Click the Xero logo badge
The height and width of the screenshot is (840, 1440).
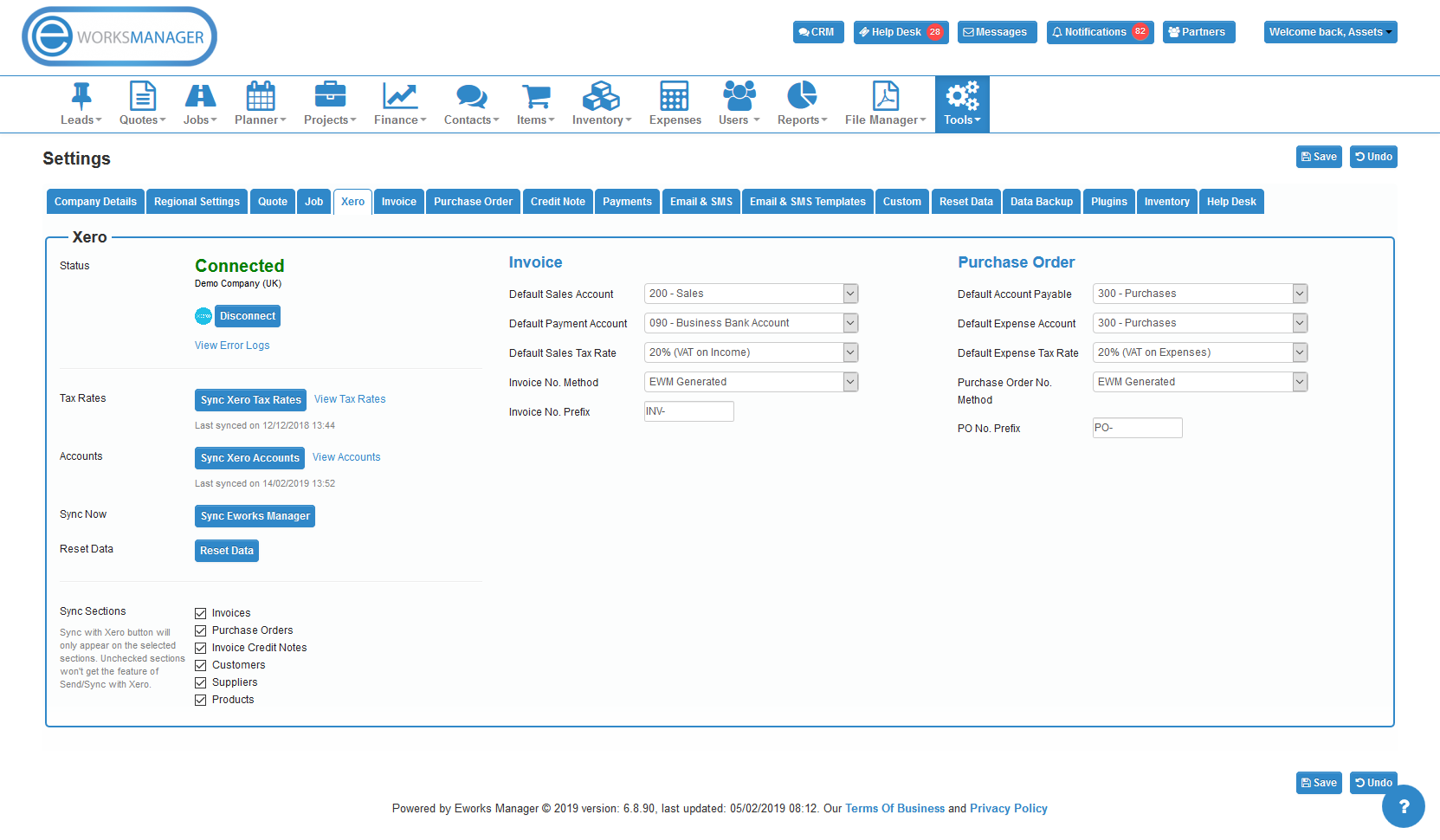click(x=203, y=316)
